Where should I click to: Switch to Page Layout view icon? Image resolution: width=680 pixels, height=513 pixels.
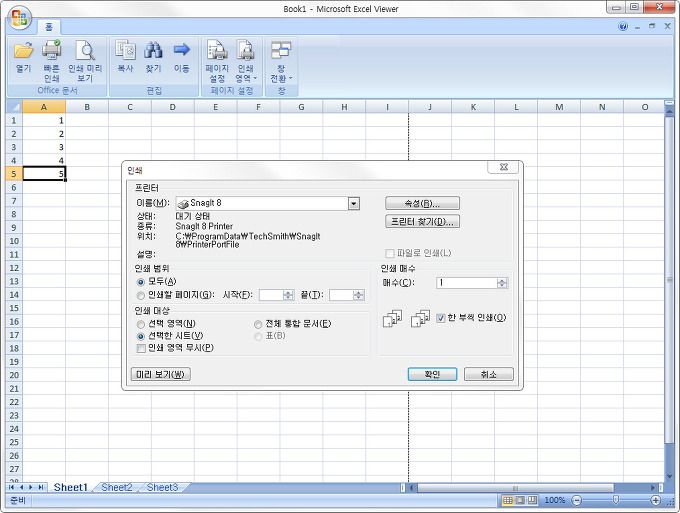(x=520, y=500)
